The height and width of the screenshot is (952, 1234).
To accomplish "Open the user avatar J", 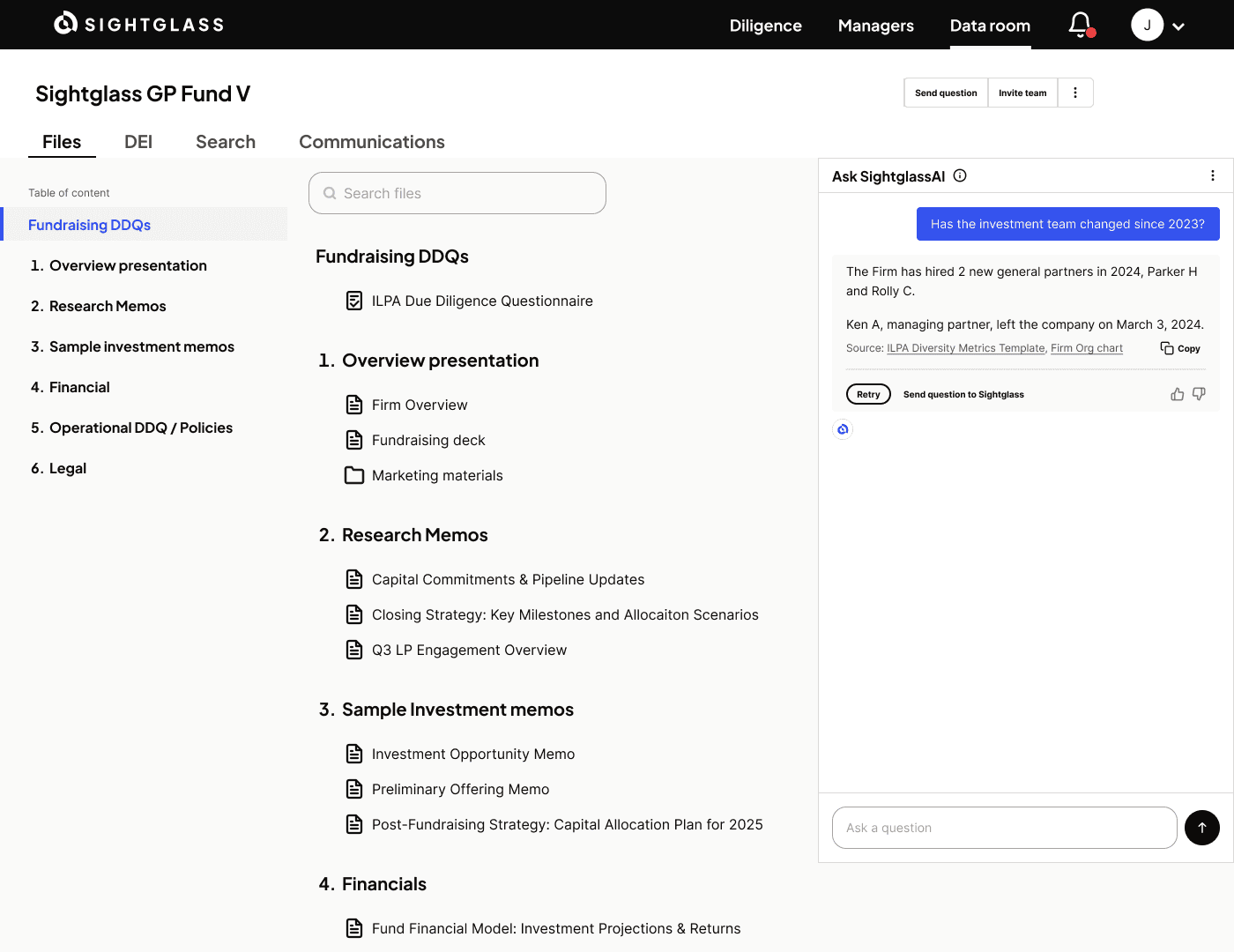I will click(x=1148, y=25).
